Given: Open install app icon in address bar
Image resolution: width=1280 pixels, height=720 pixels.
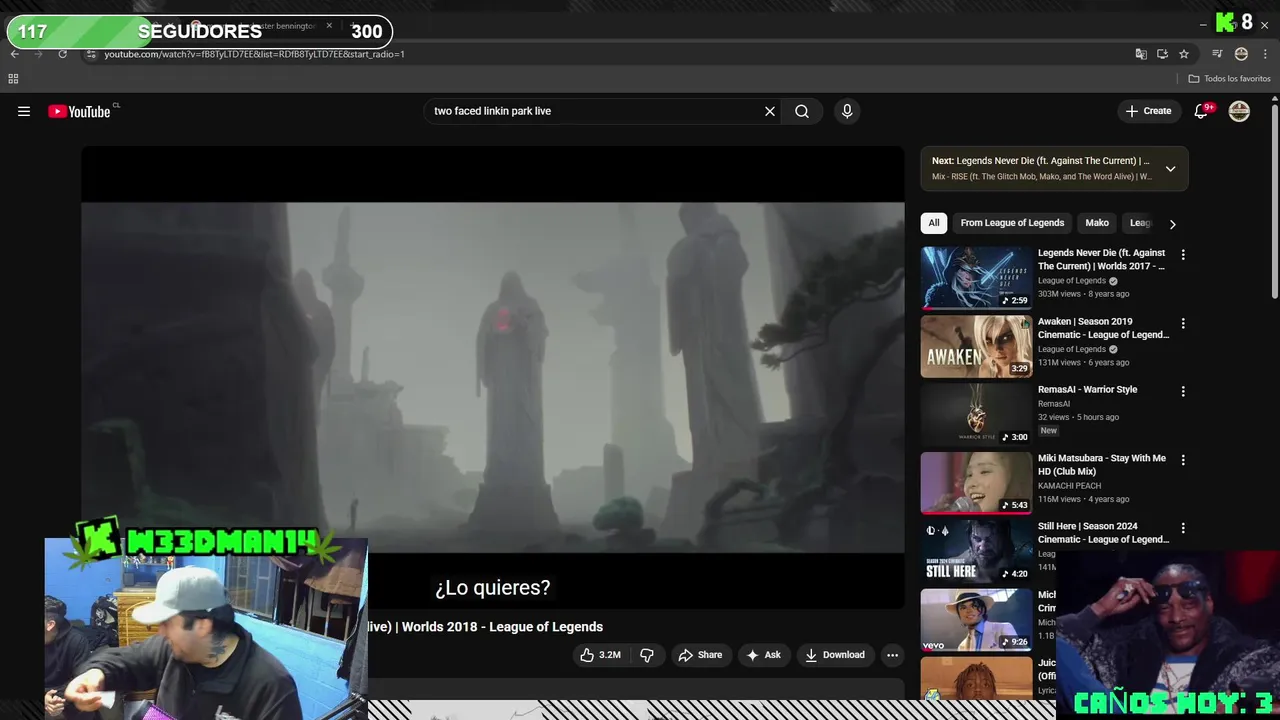Looking at the screenshot, I should pos(1162,54).
